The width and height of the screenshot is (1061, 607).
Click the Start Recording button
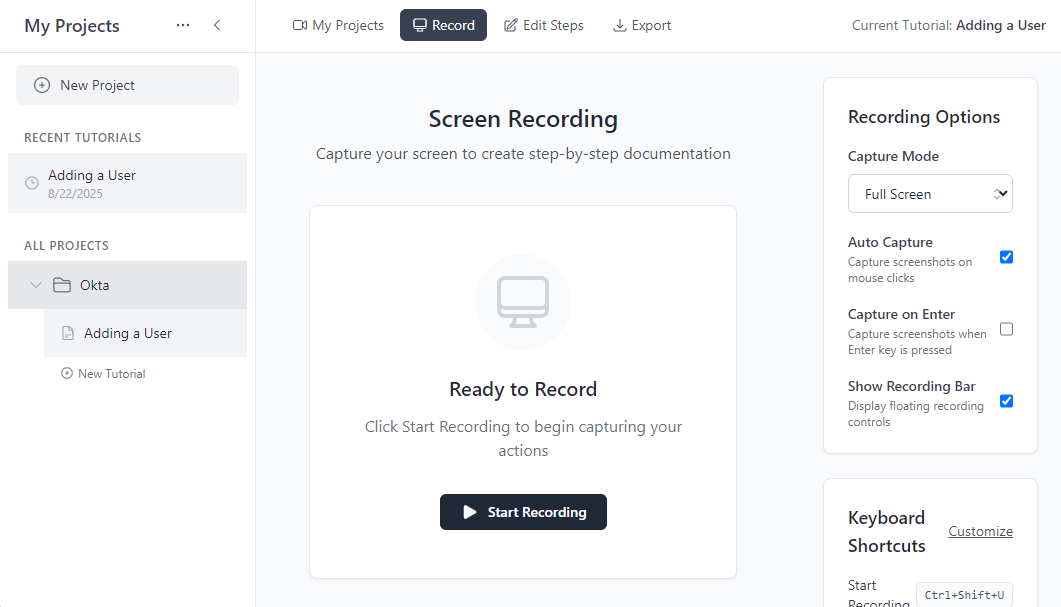[x=523, y=511]
